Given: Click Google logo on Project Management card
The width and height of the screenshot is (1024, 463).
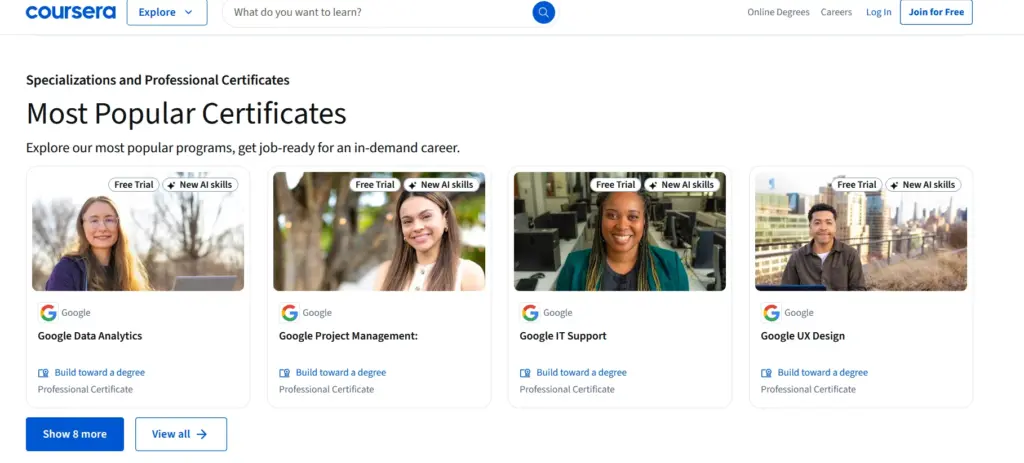Looking at the screenshot, I should click(x=289, y=313).
